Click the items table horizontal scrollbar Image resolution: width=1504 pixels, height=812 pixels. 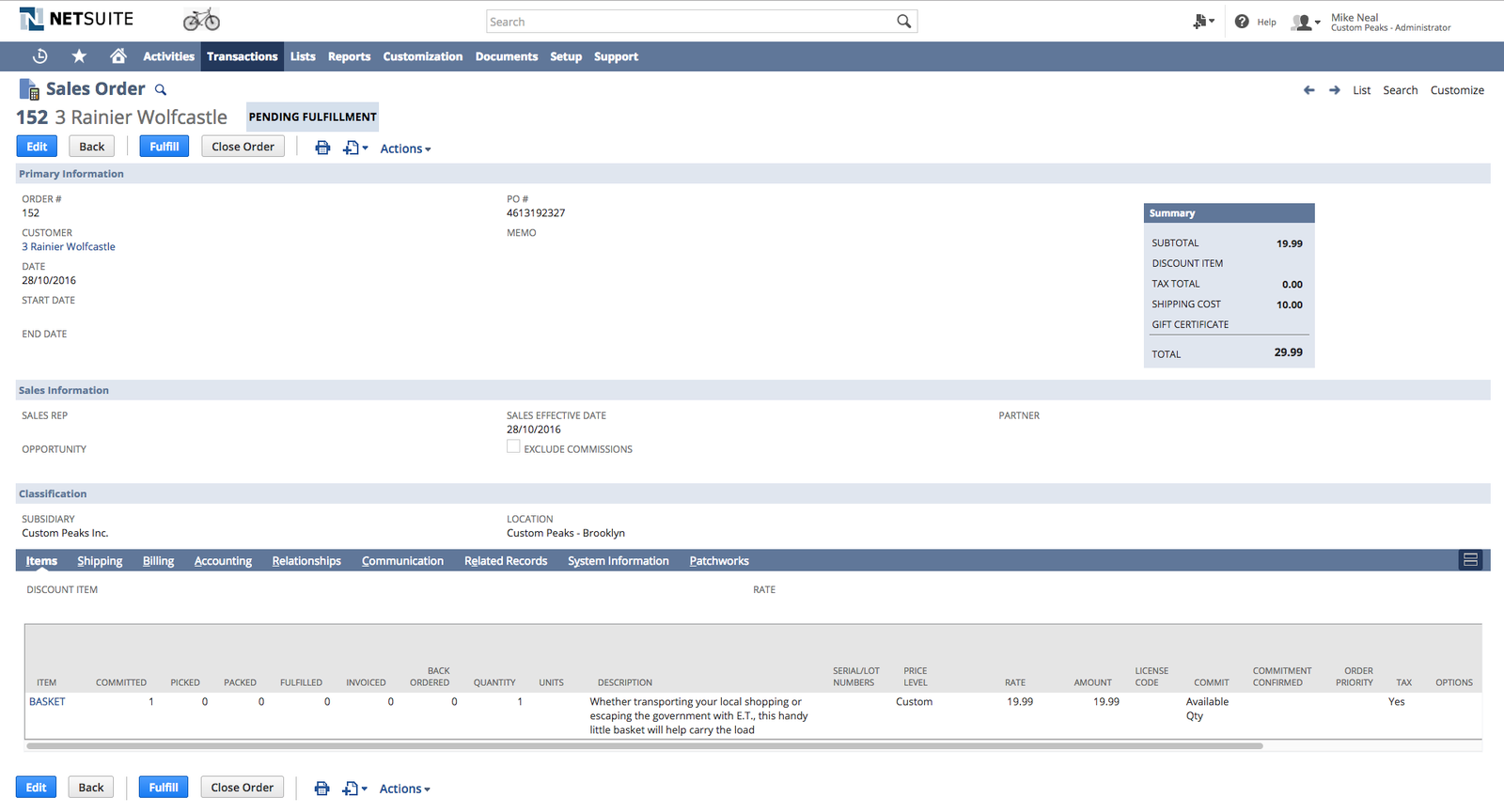(645, 746)
